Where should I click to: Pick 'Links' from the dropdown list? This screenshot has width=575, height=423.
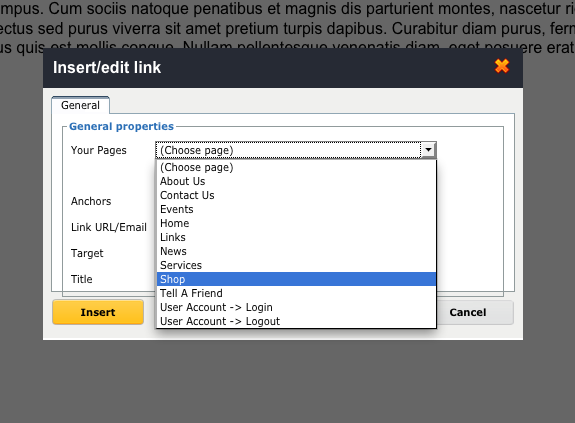tap(296, 237)
